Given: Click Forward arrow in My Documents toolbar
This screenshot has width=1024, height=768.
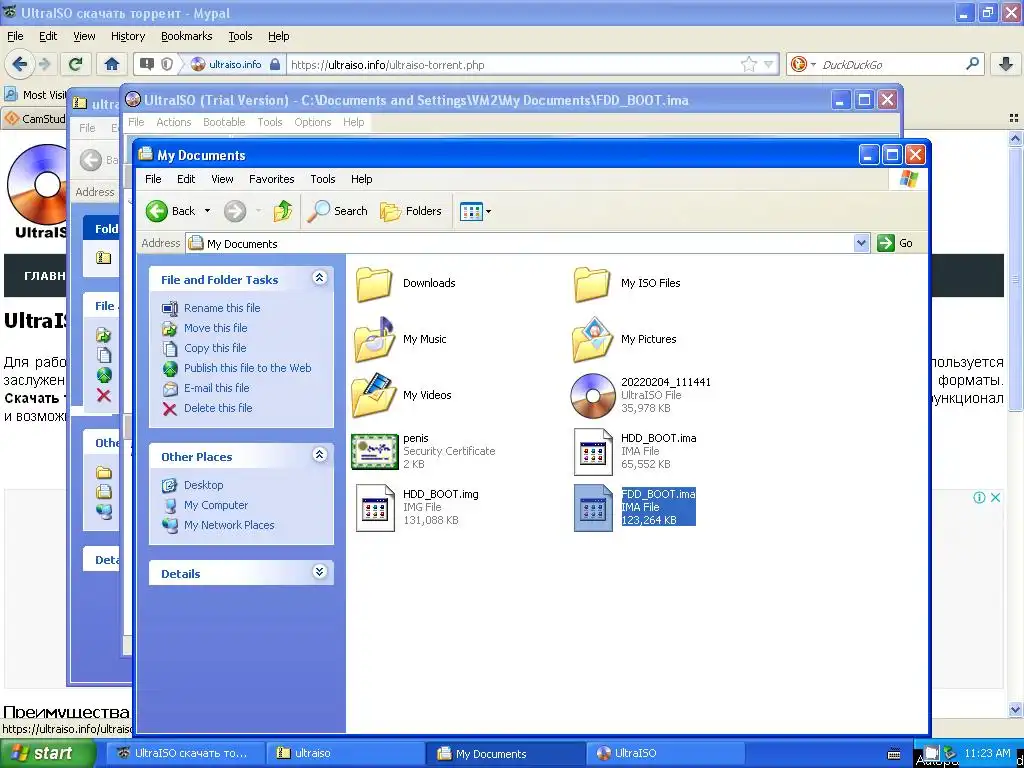Looking at the screenshot, I should click(x=235, y=211).
